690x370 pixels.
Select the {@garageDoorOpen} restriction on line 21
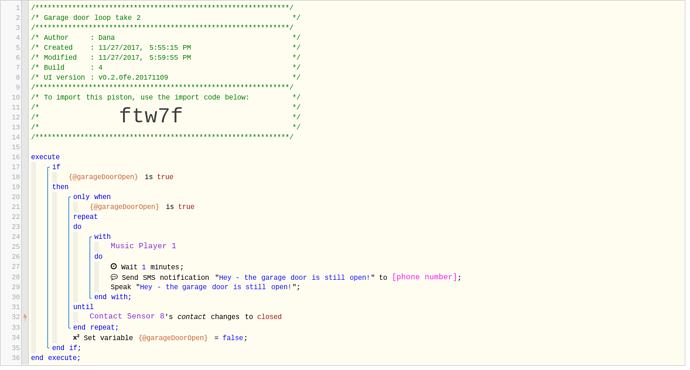tap(124, 206)
